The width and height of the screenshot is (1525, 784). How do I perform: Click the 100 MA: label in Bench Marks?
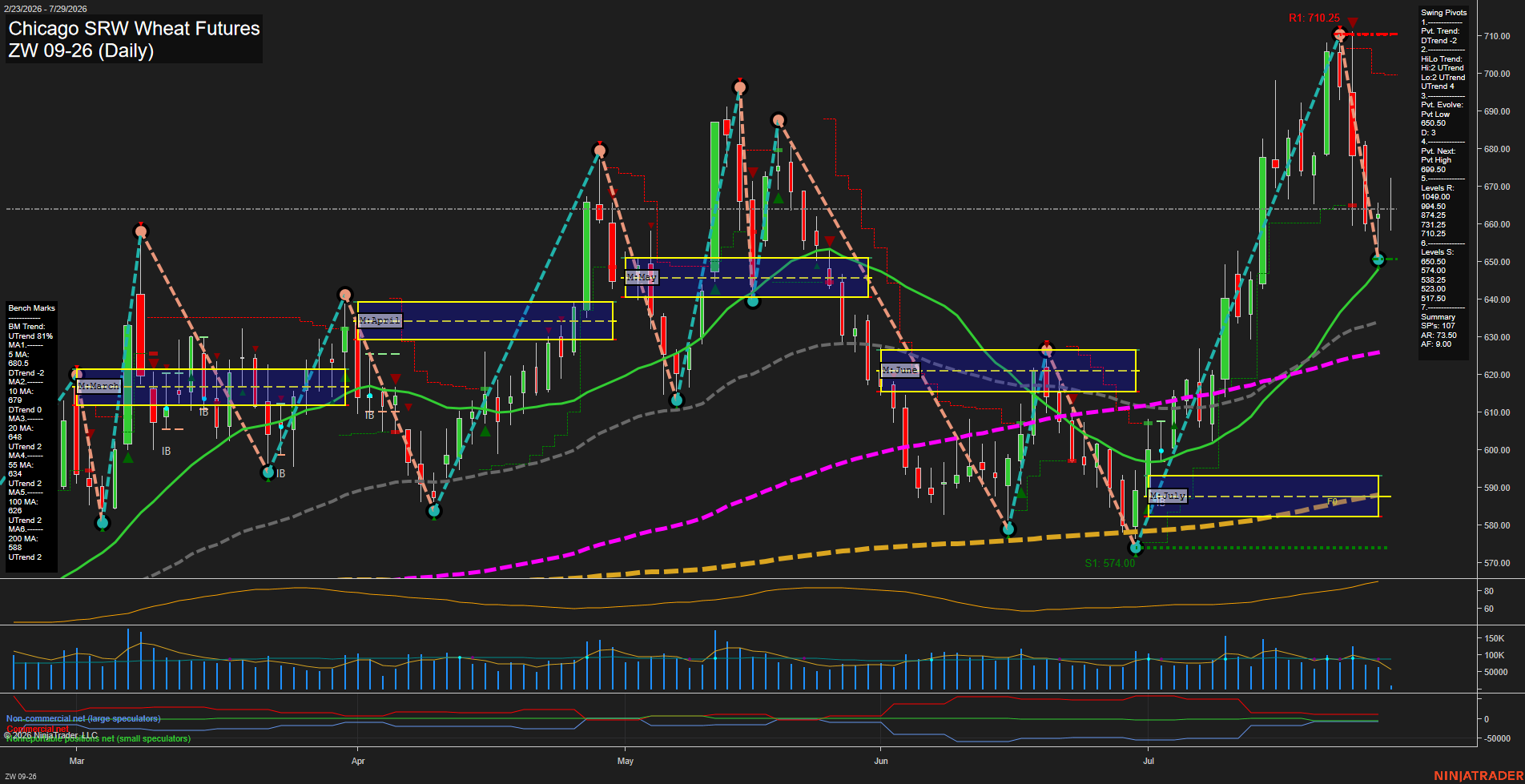[x=23, y=502]
